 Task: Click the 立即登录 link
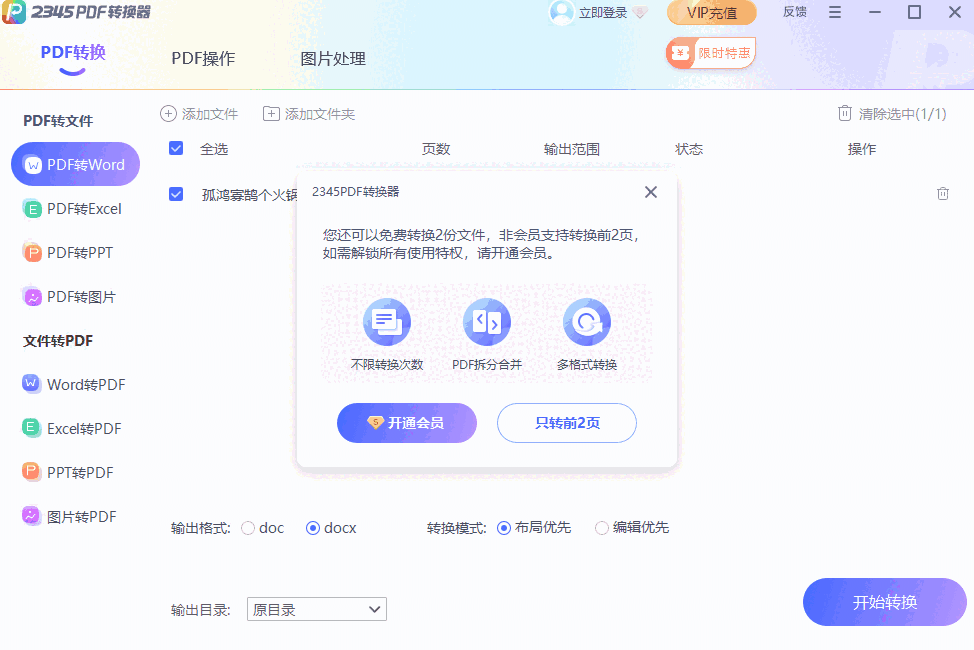[603, 13]
